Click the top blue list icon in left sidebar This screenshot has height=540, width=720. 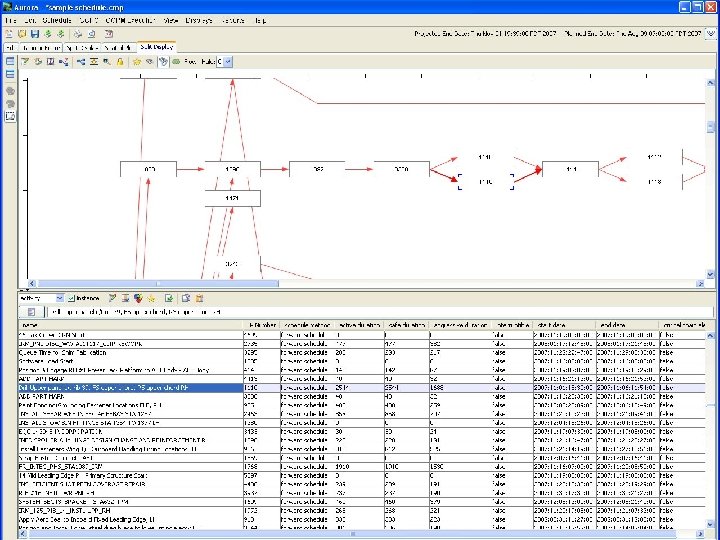pyautogui.click(x=10, y=62)
